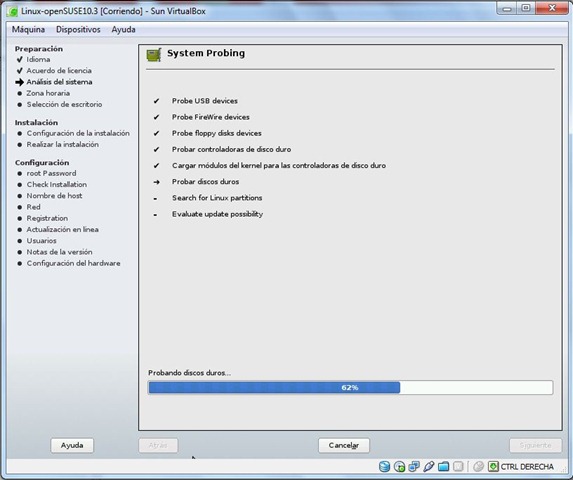Select Realizar la instalación step
Image resolution: width=573 pixels, height=480 pixels.
coord(62,145)
